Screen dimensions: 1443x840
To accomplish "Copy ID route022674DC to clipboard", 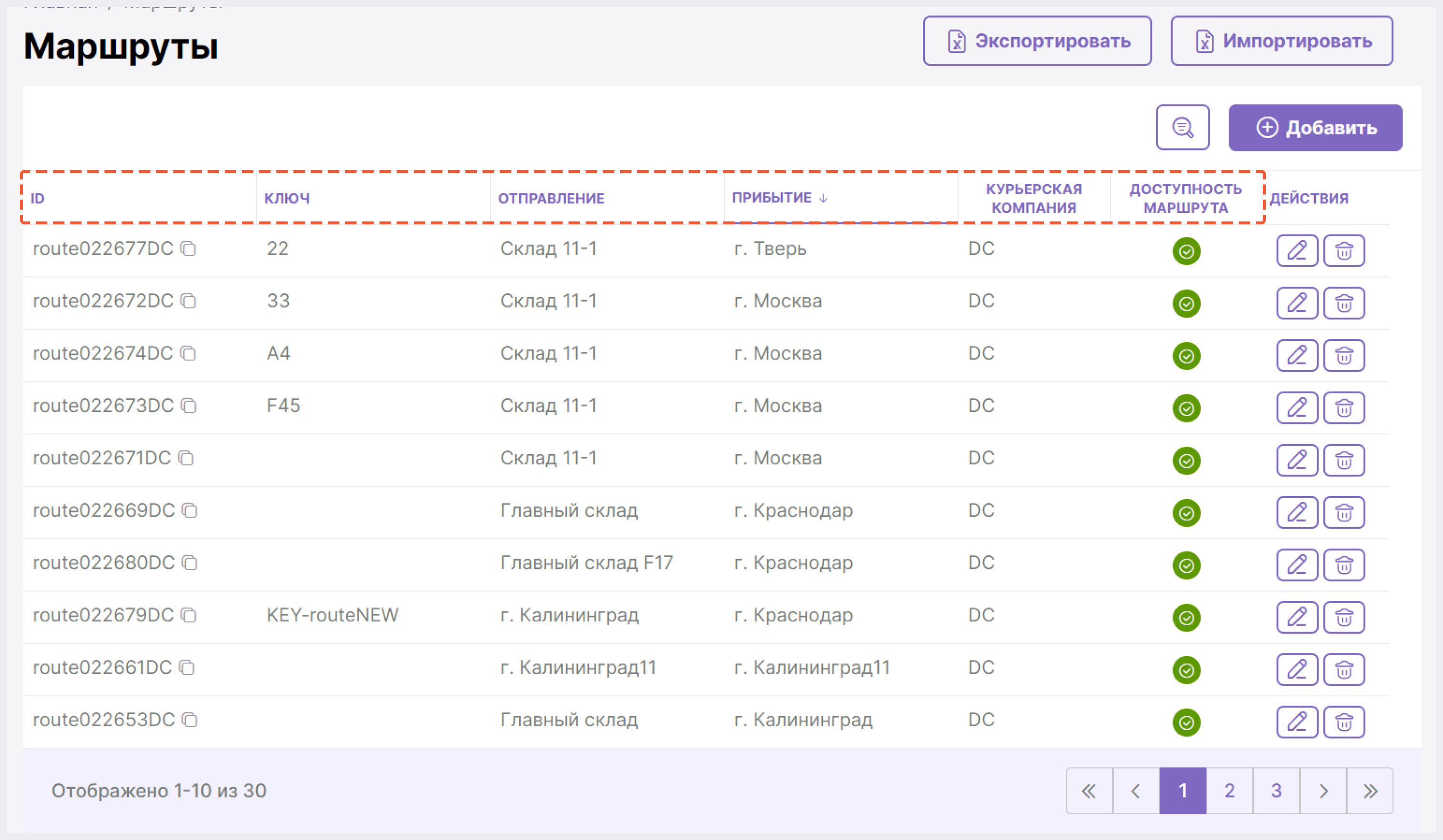I will pyautogui.click(x=189, y=353).
